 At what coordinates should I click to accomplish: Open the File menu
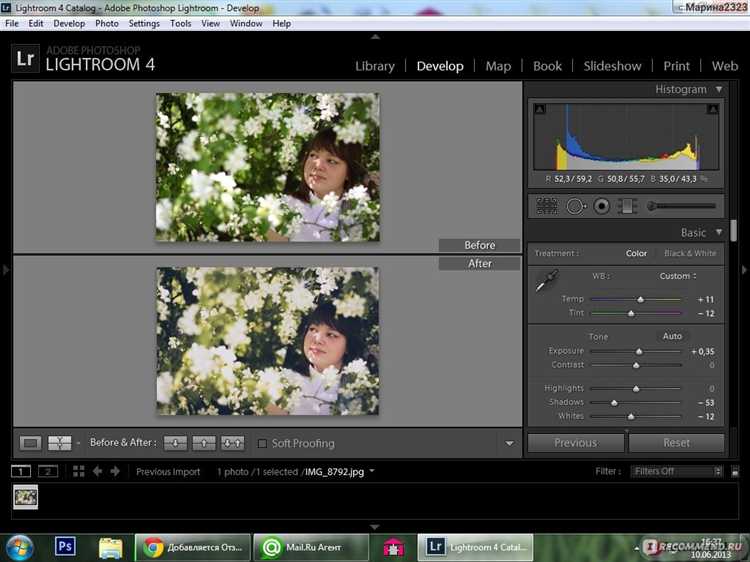(x=12, y=23)
